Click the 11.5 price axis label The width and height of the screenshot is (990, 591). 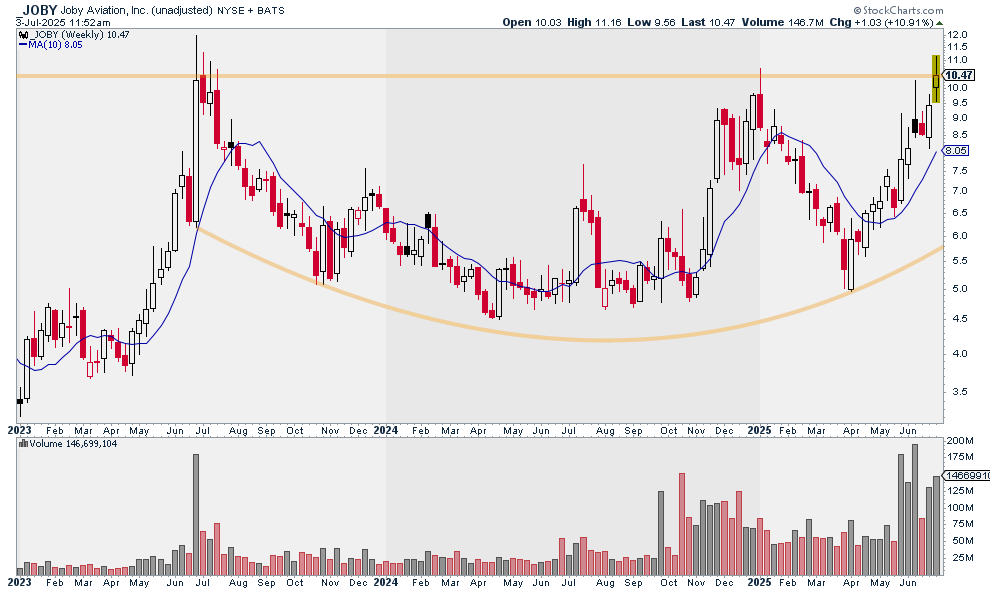tap(957, 47)
